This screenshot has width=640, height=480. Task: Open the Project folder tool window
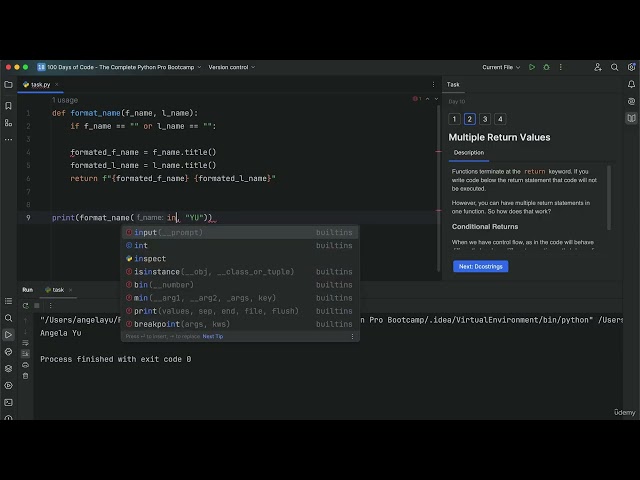[8, 84]
